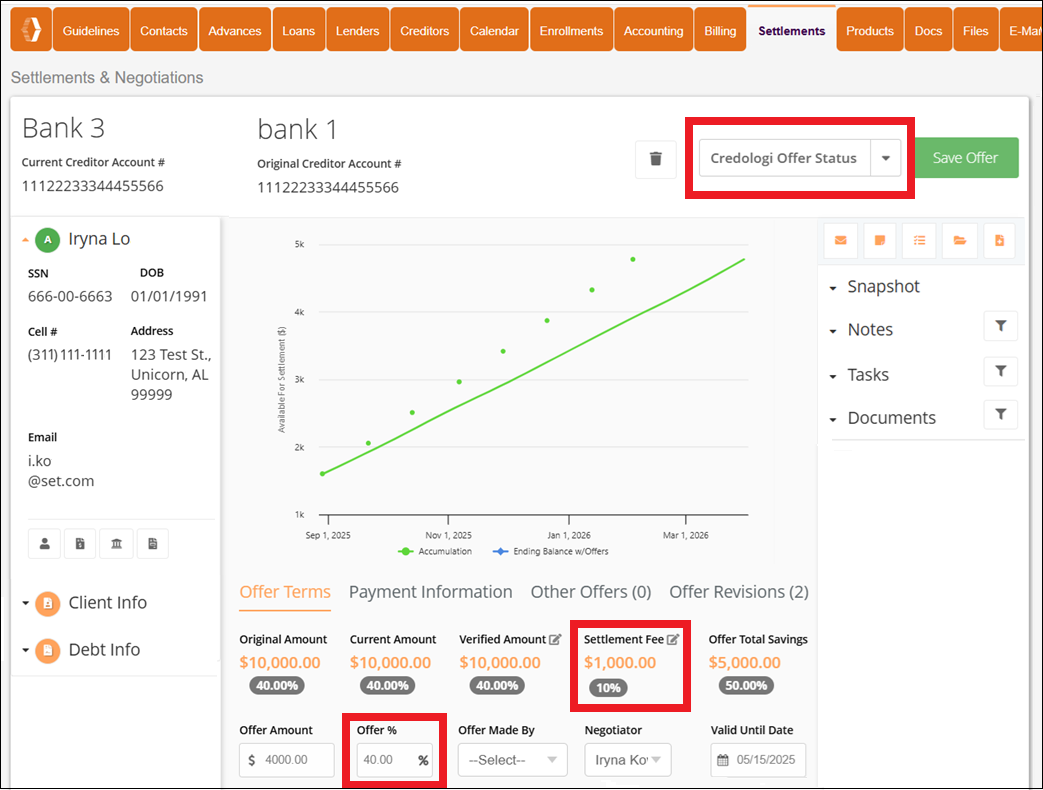Screen dimensions: 1043x790
Task: Open the Loans tab
Action: point(299,30)
